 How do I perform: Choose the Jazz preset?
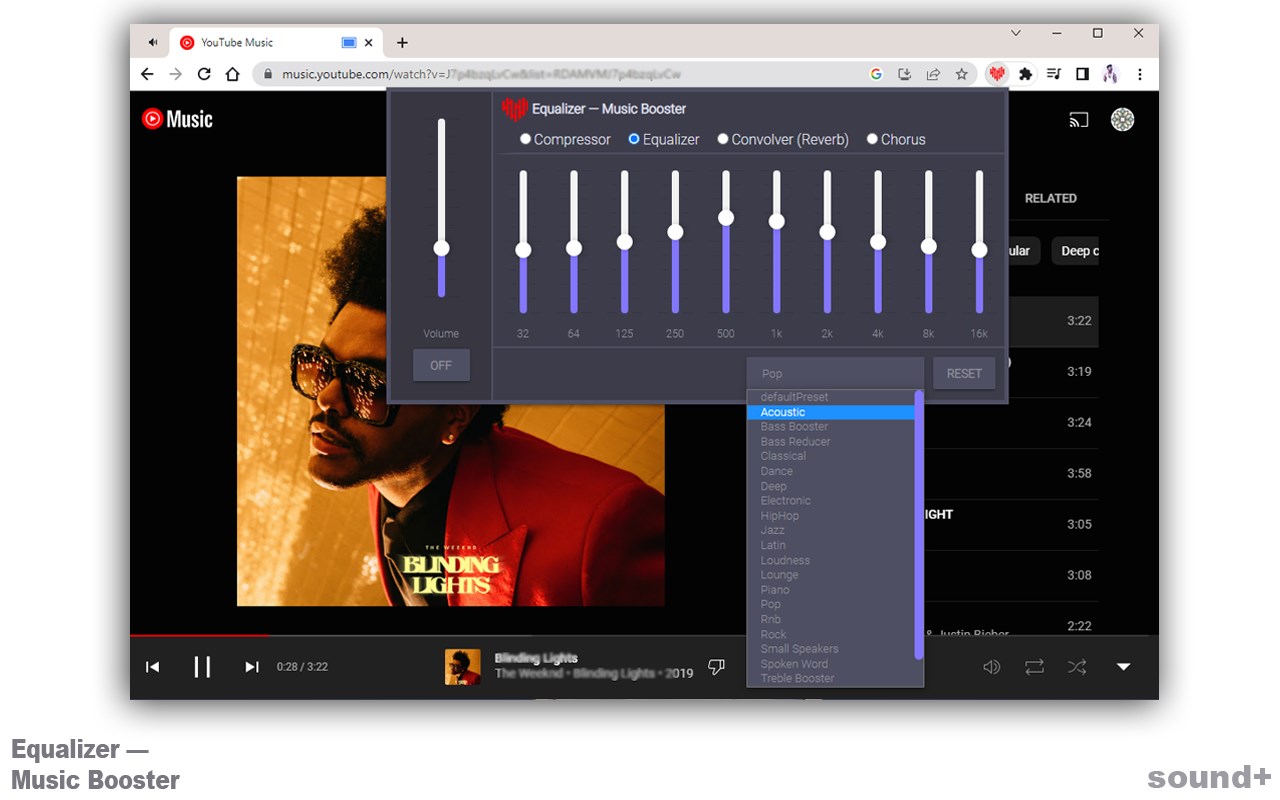coord(831,530)
